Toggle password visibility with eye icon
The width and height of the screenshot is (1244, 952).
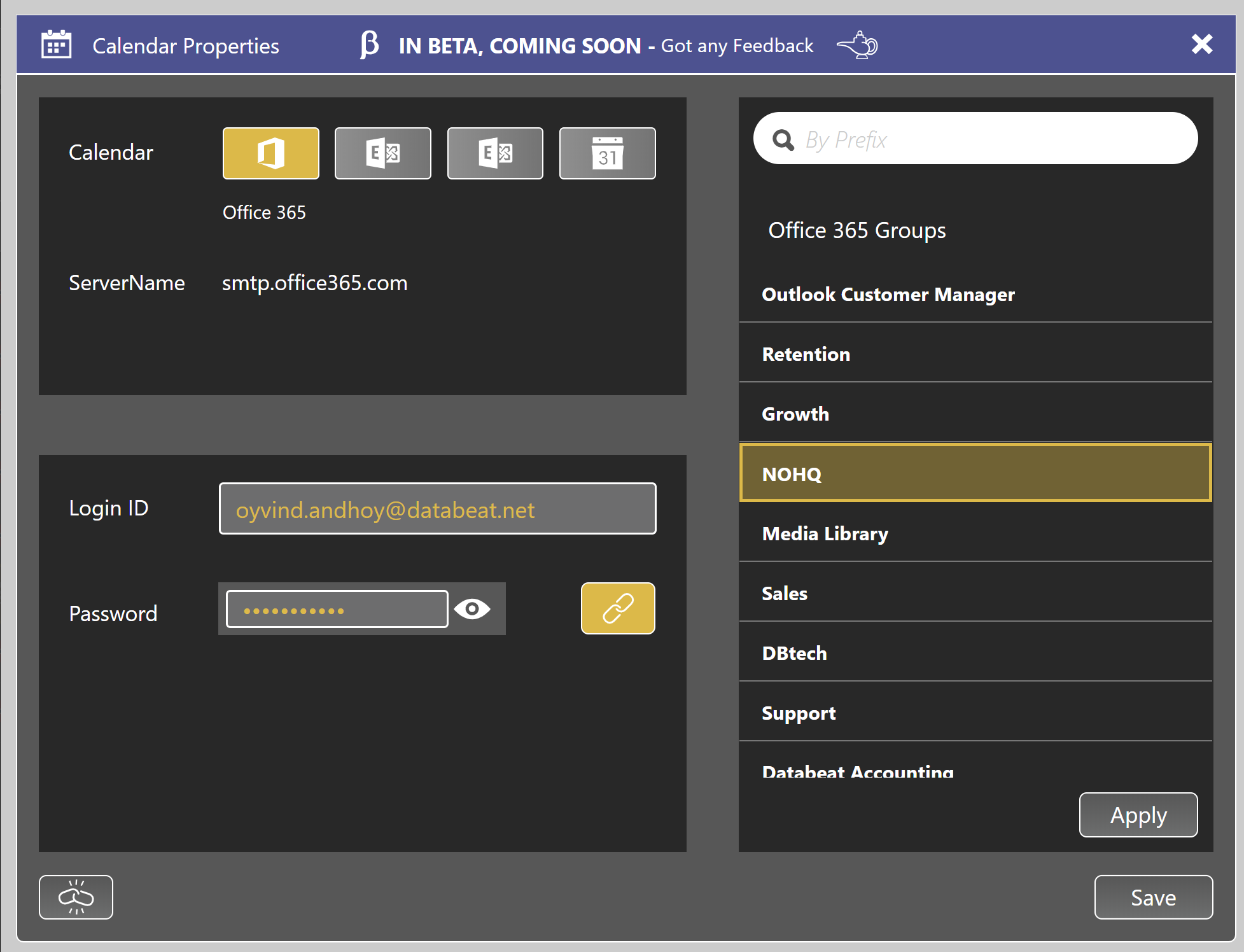[x=472, y=608]
